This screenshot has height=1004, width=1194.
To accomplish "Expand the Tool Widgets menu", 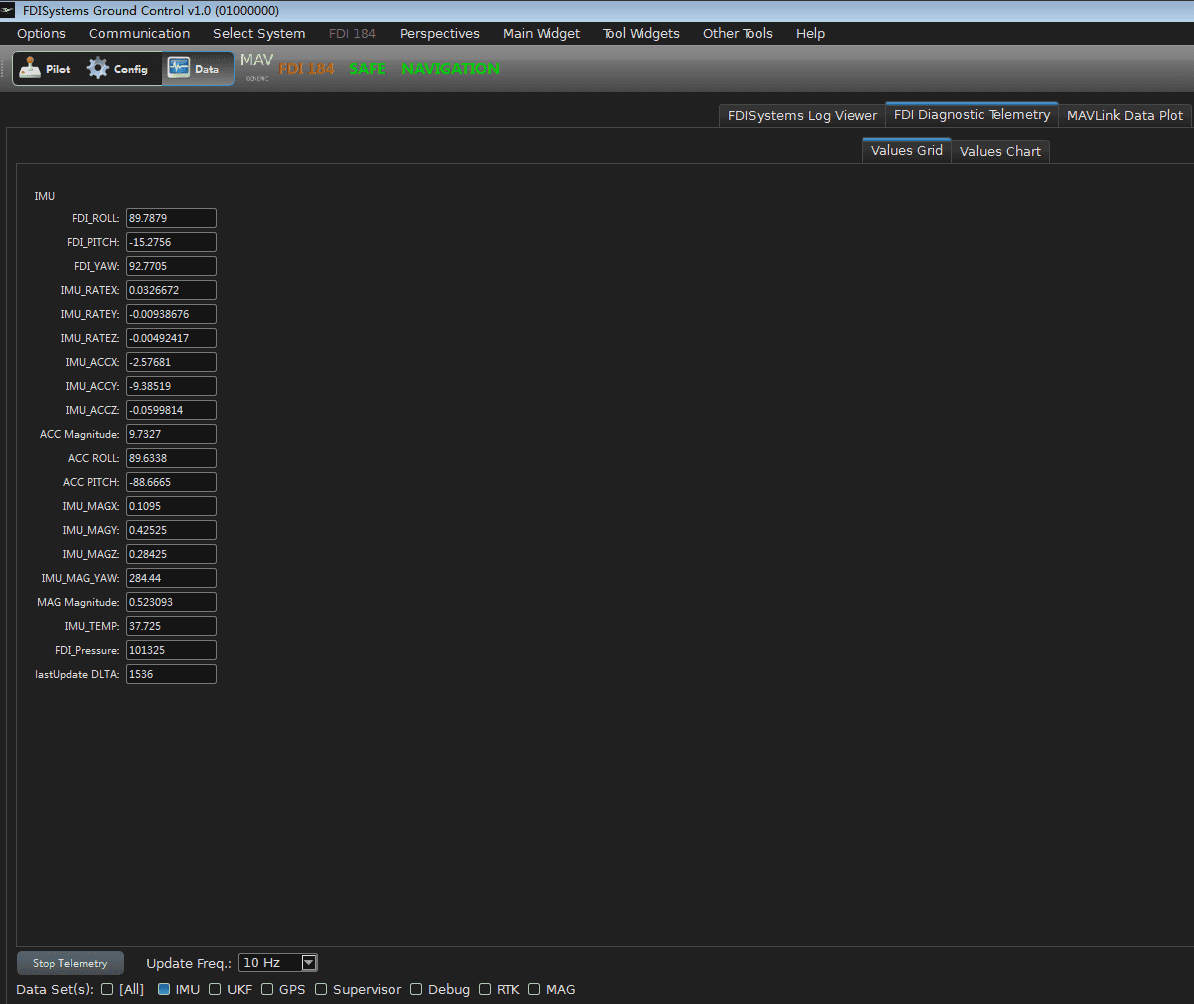I will coord(640,33).
